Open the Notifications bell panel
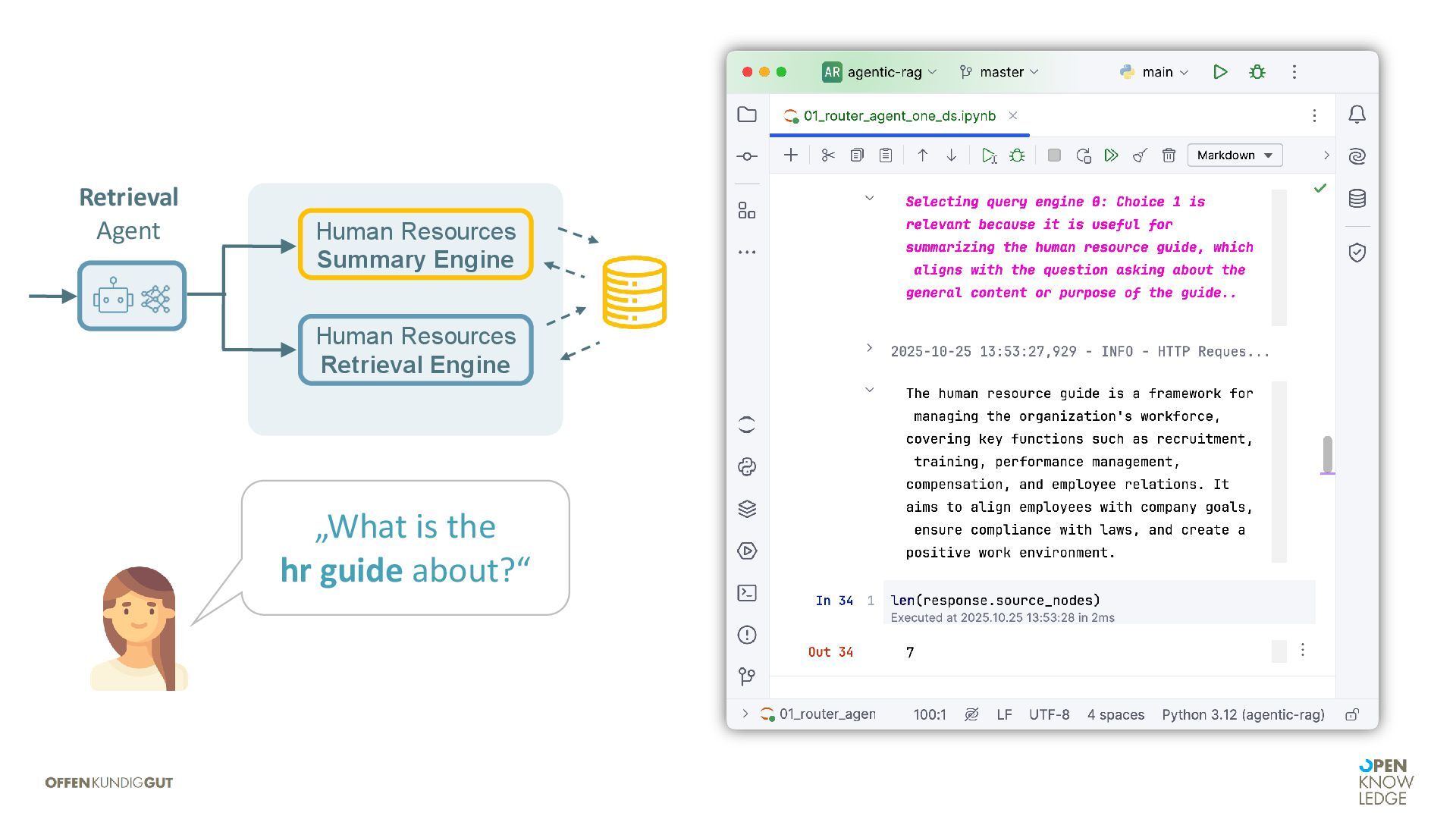The width and height of the screenshot is (1456, 819). [x=1357, y=115]
